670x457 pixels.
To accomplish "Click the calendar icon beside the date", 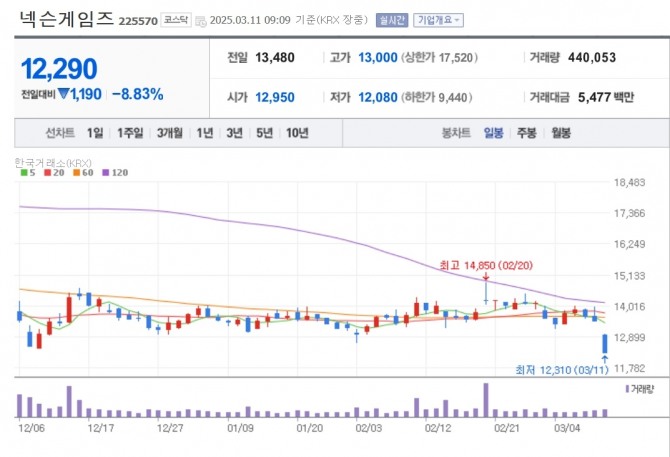I will coord(200,21).
